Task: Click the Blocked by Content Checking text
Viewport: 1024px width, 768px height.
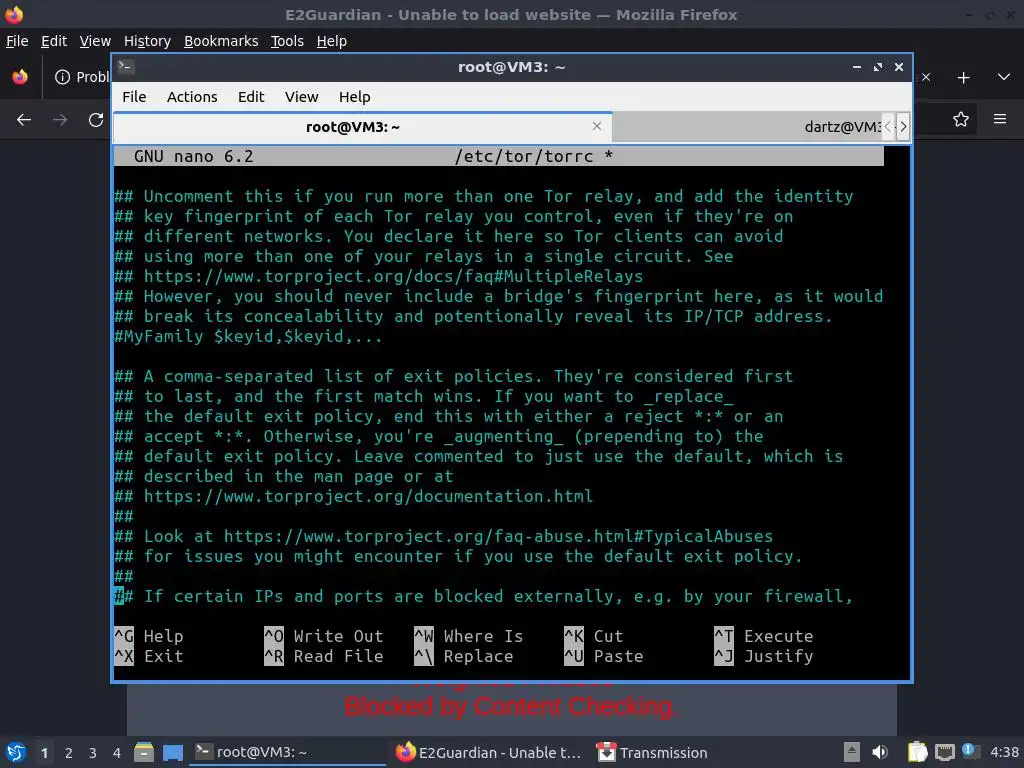Action: (x=511, y=707)
